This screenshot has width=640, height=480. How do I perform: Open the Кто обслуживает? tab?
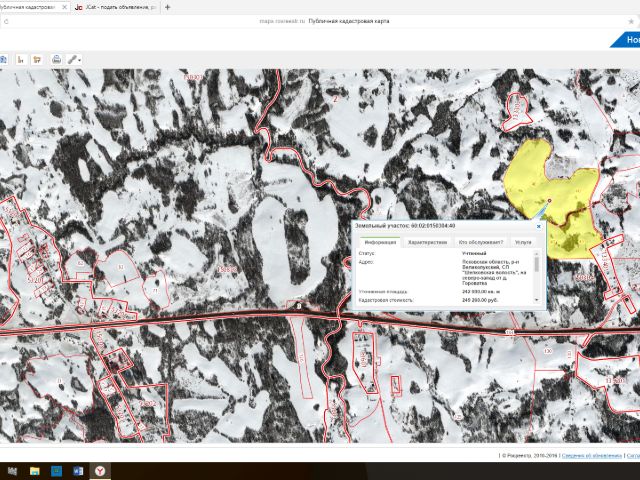coord(481,242)
